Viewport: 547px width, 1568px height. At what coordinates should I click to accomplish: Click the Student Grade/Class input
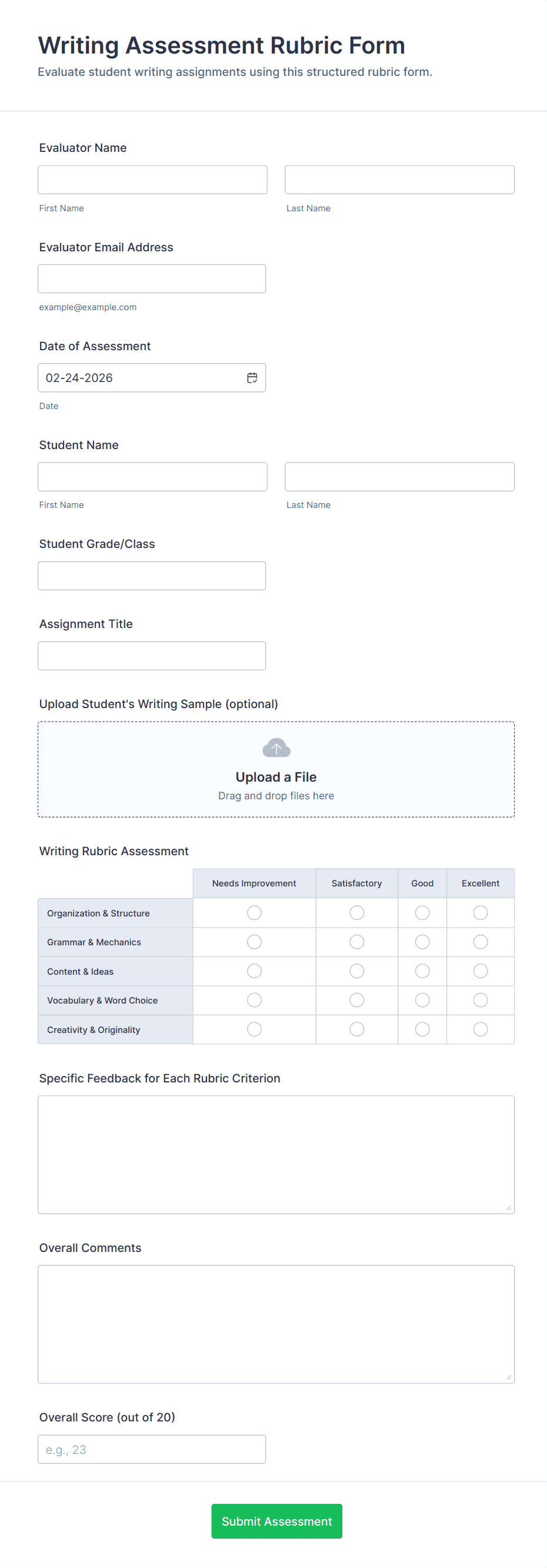(152, 576)
